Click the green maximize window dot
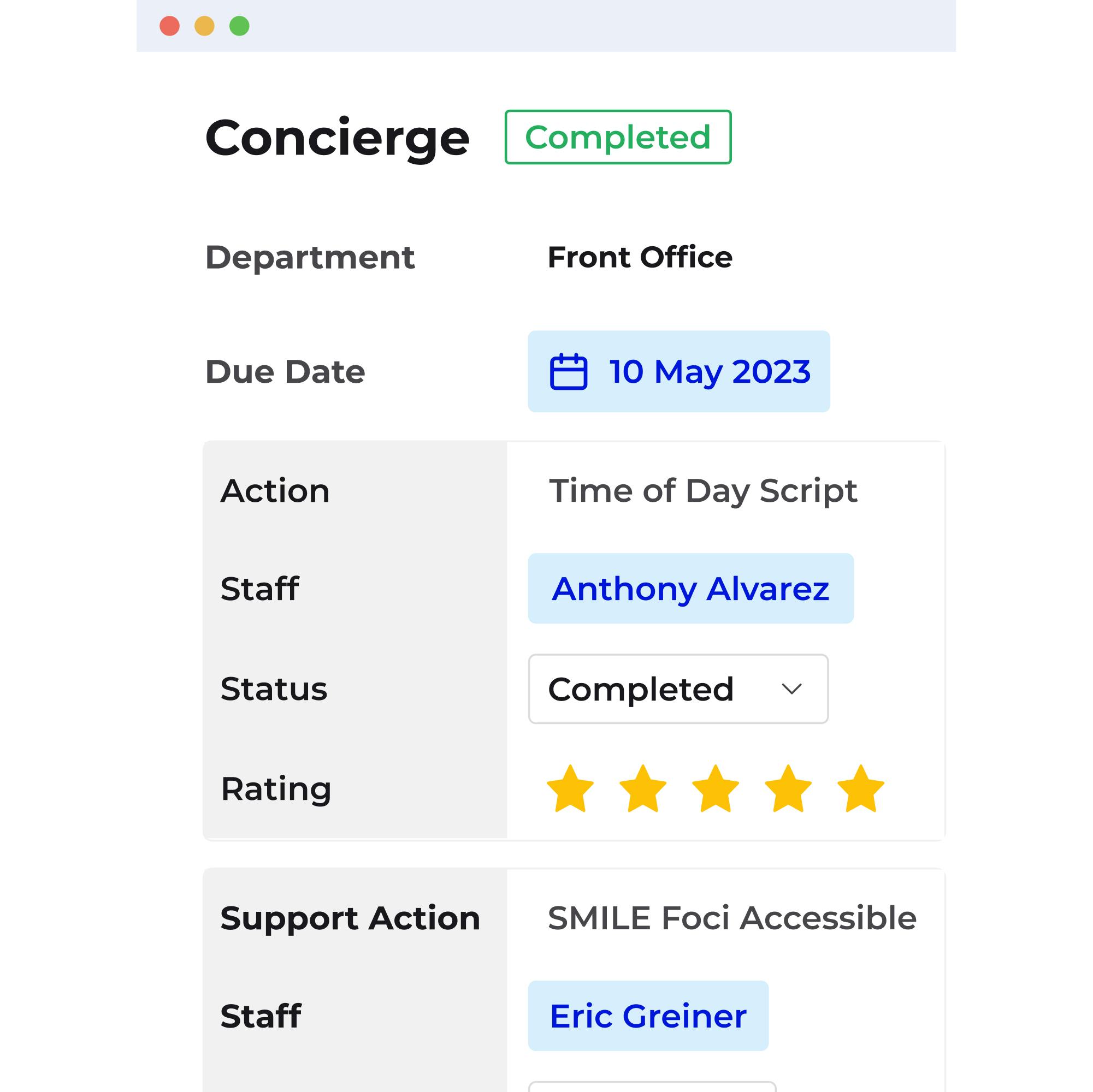The height and width of the screenshot is (1092, 1093). [x=239, y=26]
